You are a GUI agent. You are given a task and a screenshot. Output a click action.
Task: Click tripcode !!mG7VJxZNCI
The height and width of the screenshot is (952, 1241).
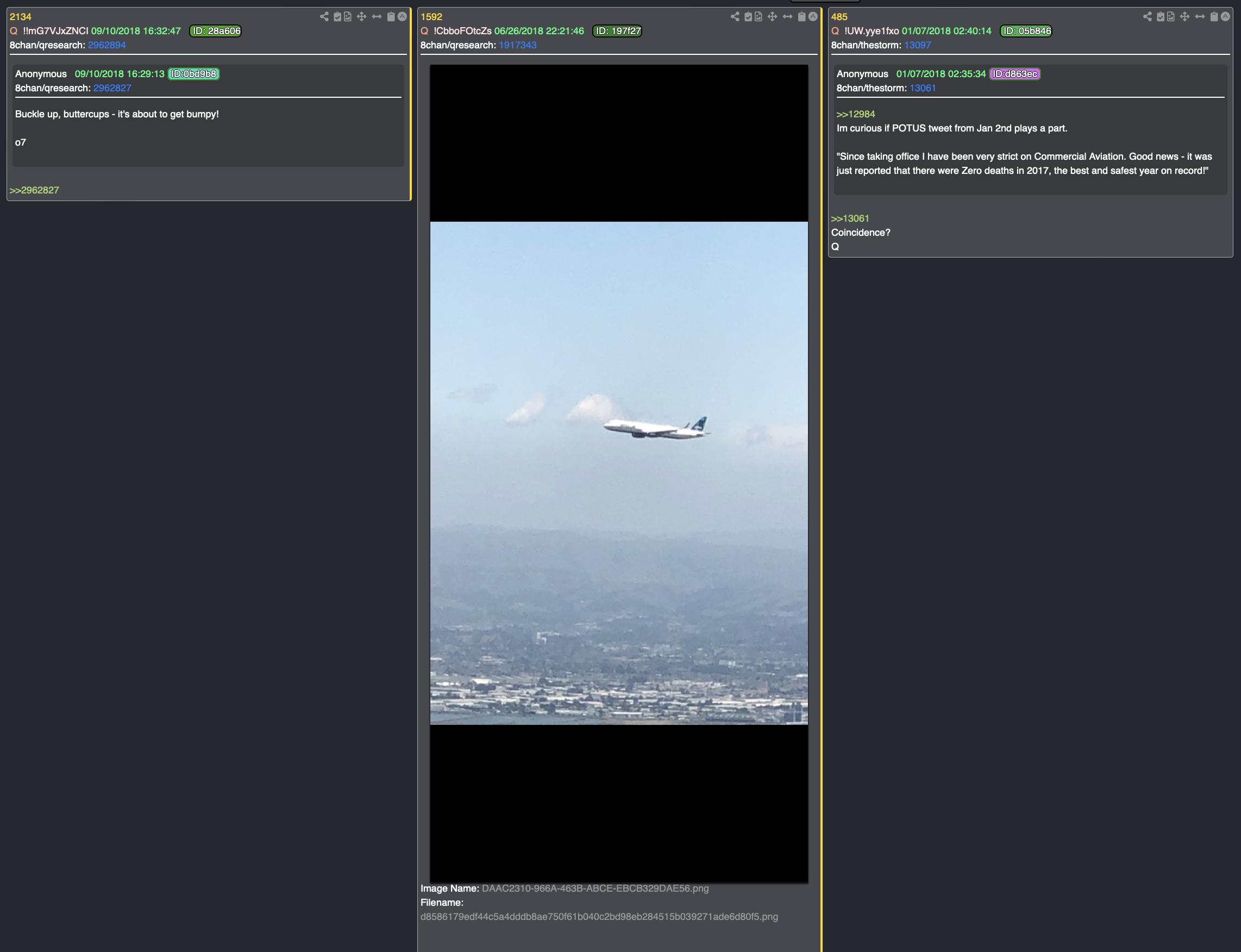tap(55, 31)
